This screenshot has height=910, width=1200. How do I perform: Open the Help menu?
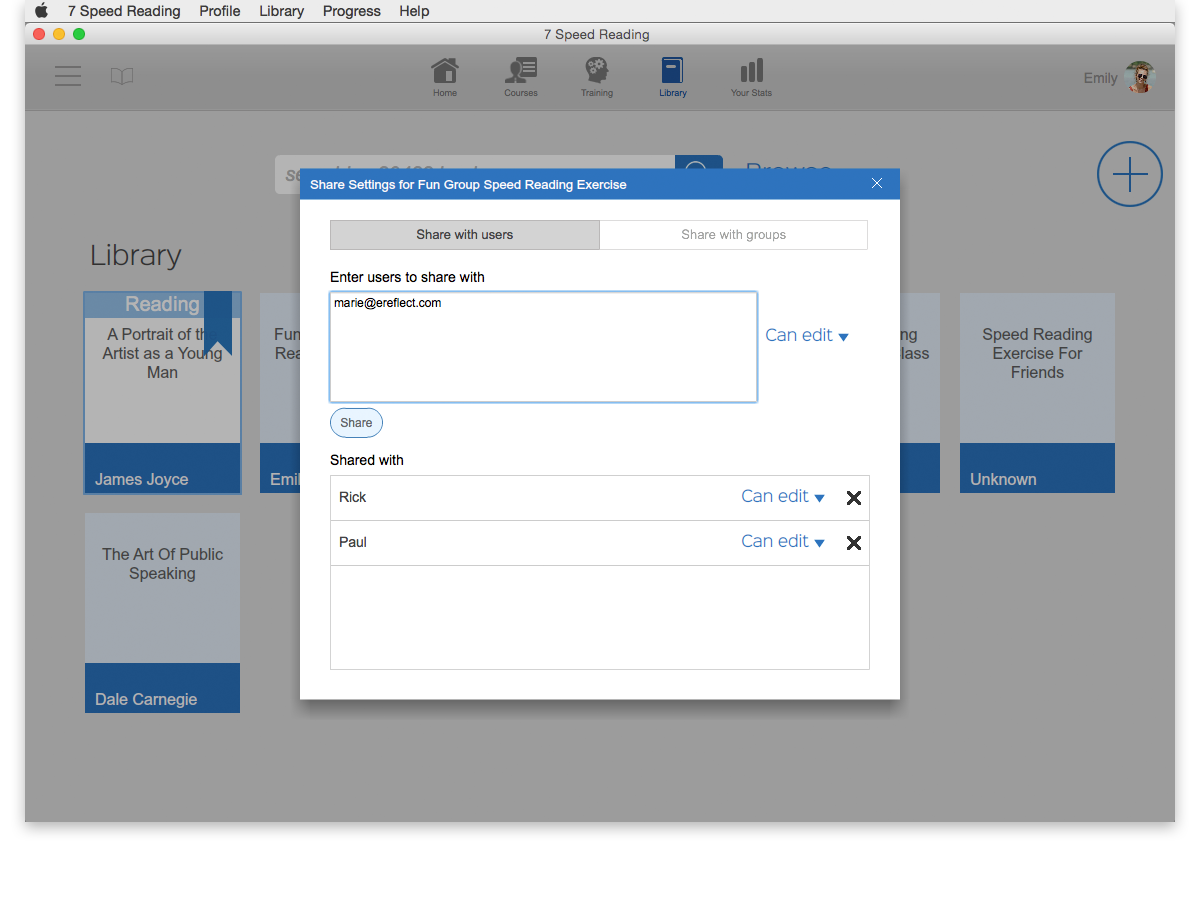point(414,11)
